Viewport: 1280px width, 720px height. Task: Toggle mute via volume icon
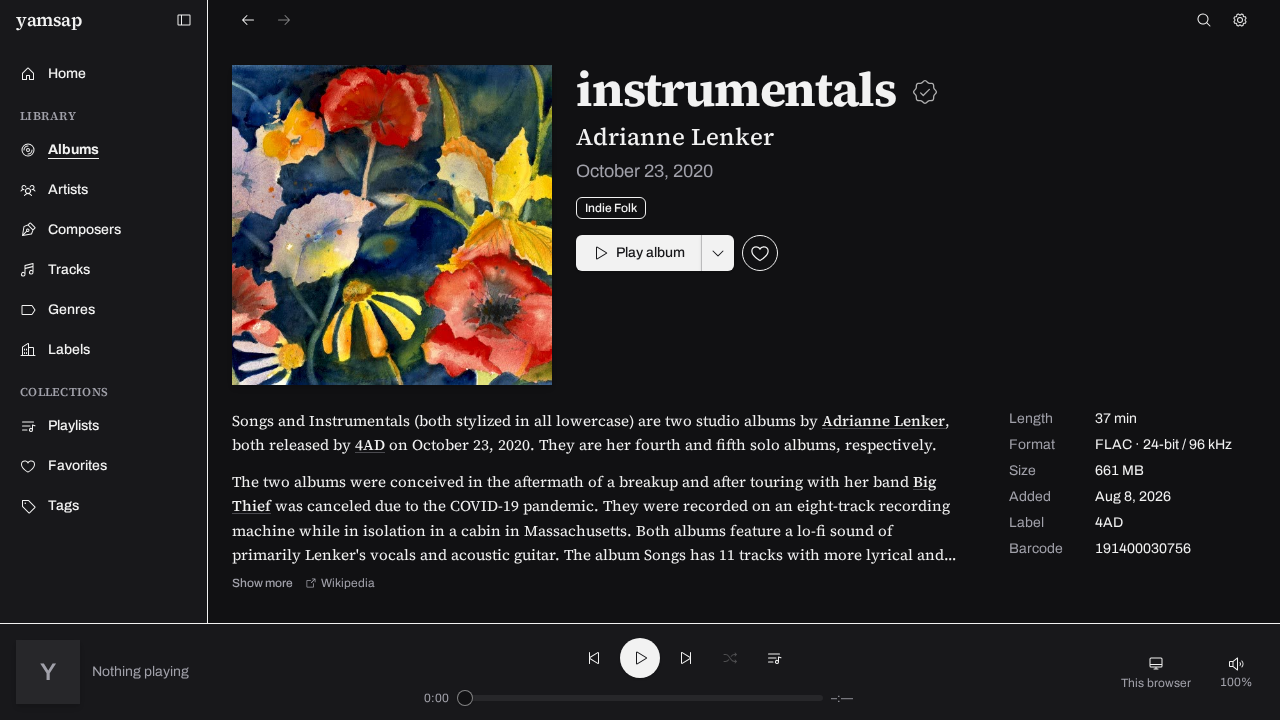pos(1236,664)
